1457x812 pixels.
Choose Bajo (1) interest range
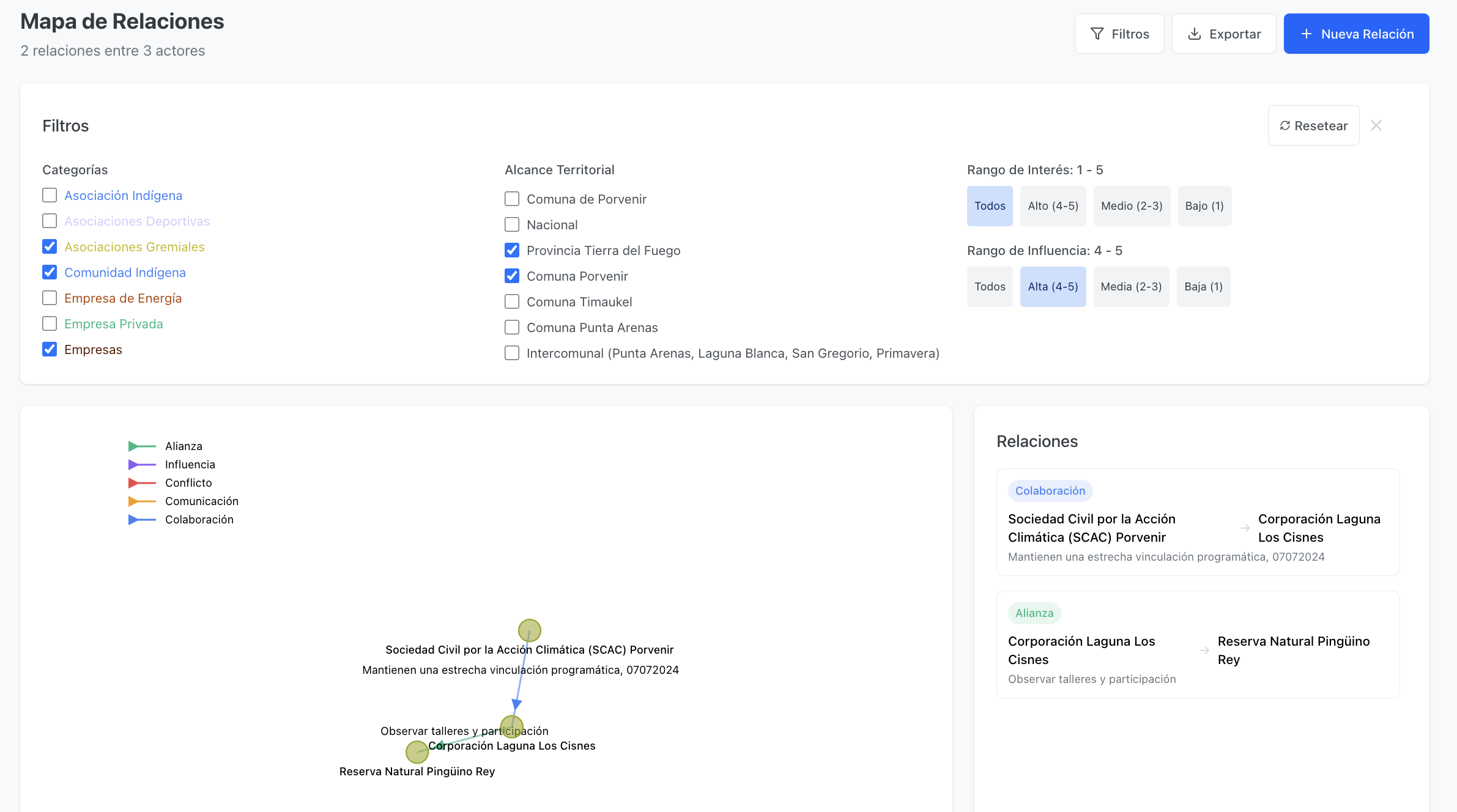(x=1204, y=206)
